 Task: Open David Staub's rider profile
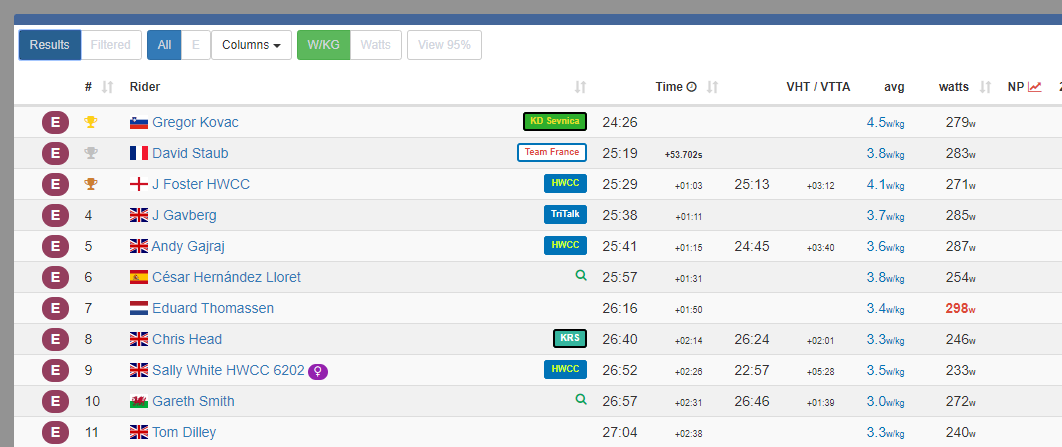click(190, 153)
